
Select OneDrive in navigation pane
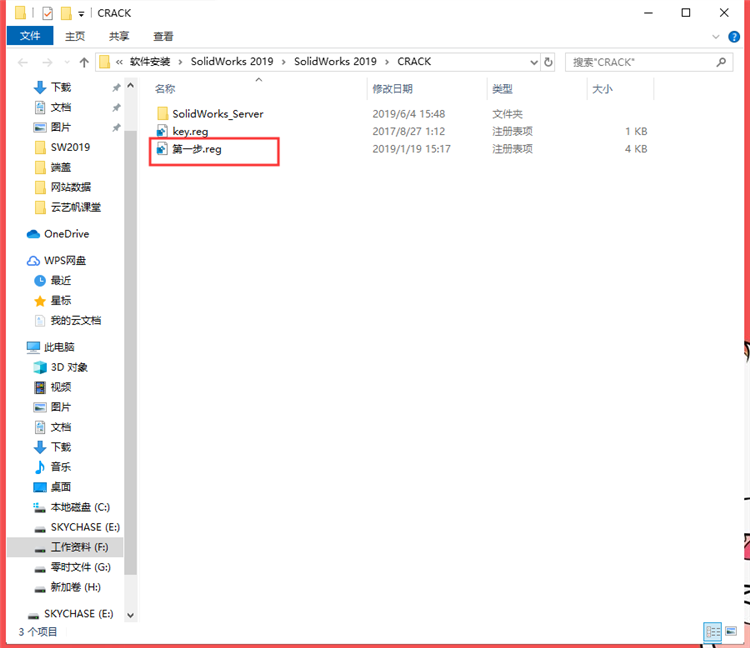click(x=66, y=234)
